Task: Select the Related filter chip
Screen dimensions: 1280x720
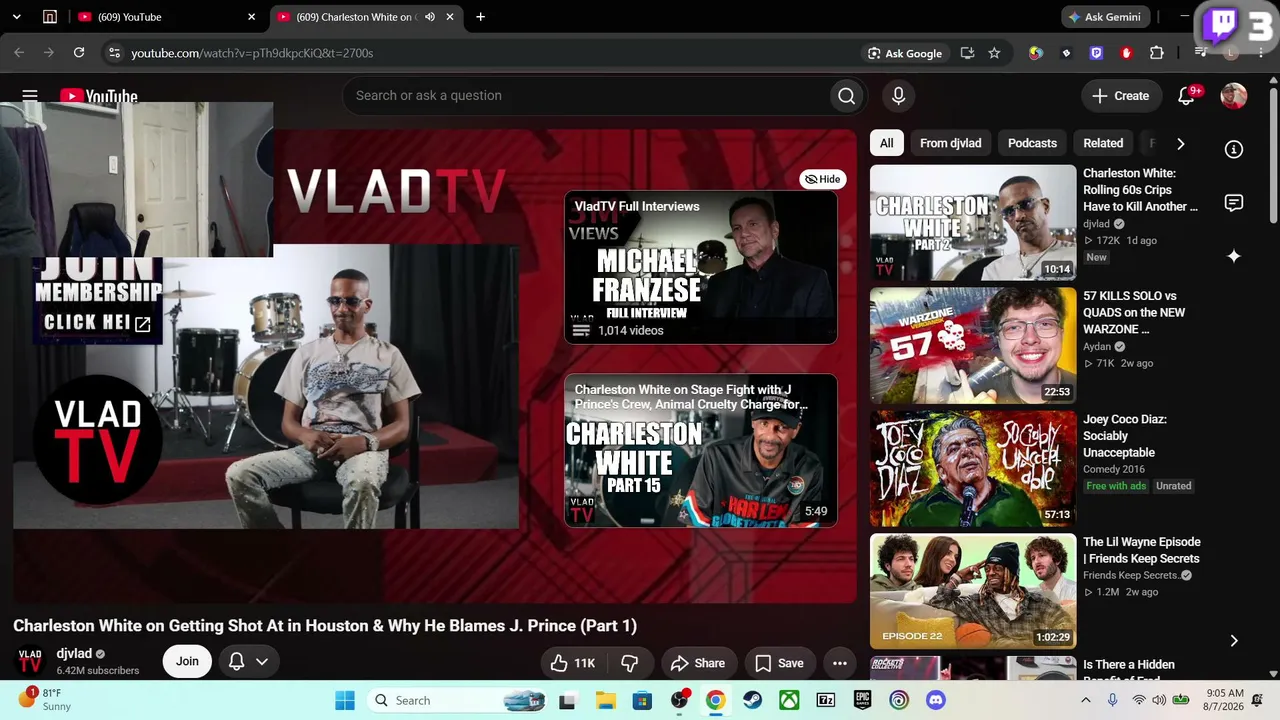Action: [1103, 143]
